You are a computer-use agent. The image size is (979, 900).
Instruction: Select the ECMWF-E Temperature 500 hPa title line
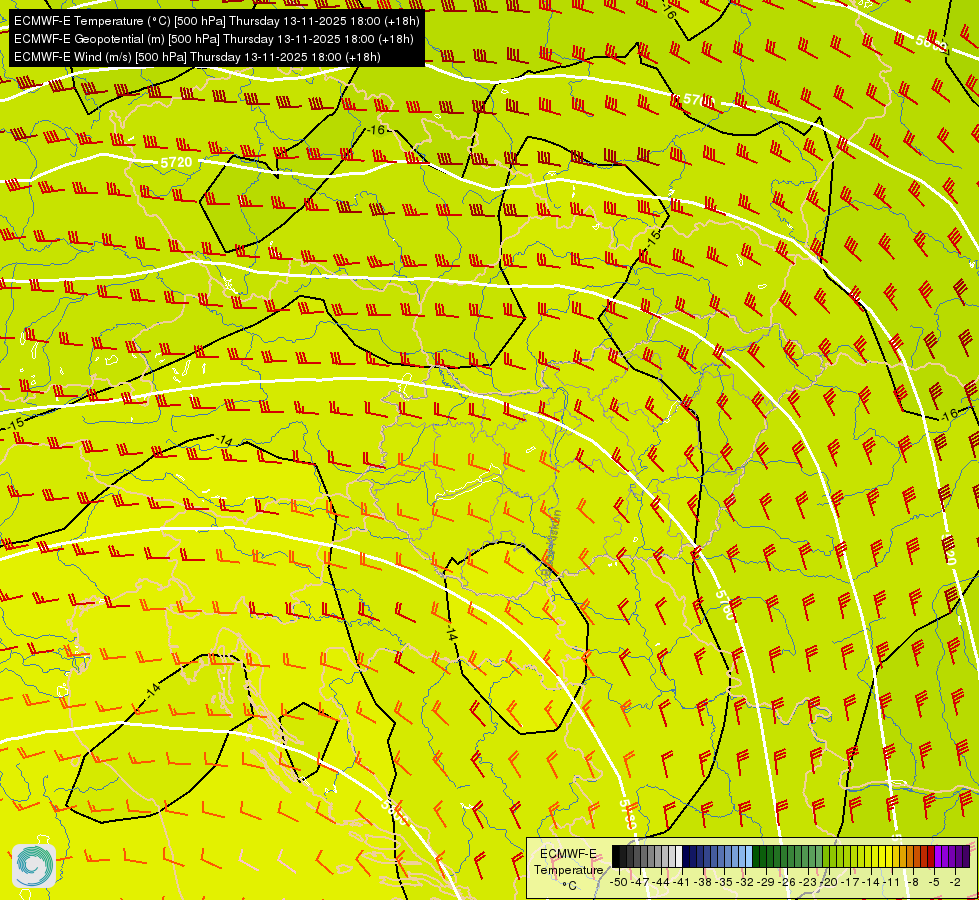[x=217, y=21]
